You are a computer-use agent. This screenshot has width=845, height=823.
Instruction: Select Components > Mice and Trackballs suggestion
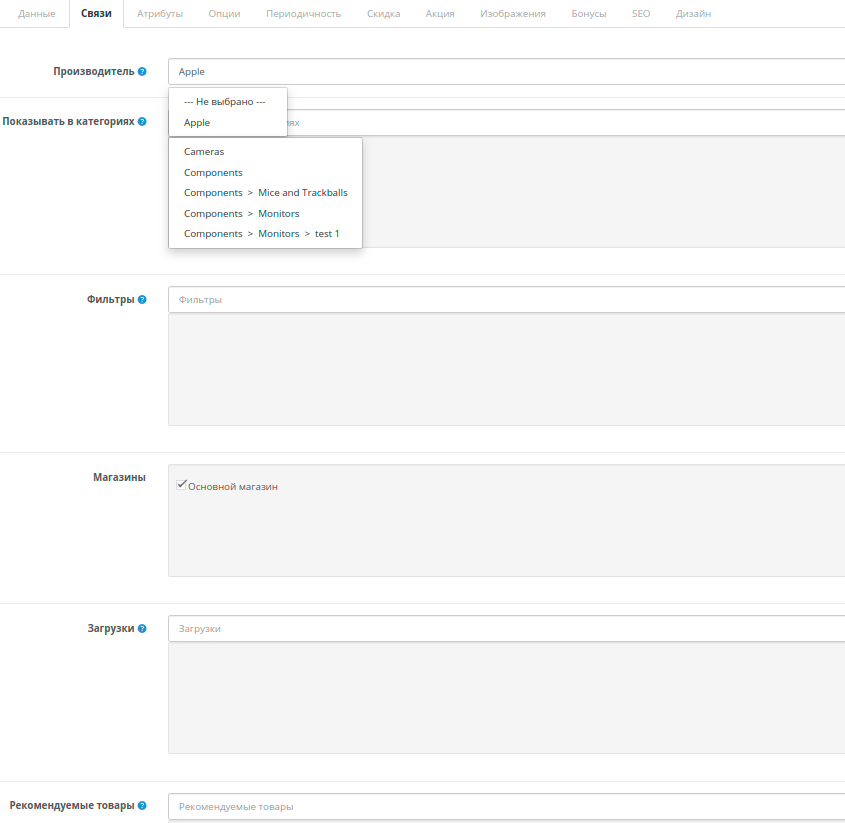[265, 192]
